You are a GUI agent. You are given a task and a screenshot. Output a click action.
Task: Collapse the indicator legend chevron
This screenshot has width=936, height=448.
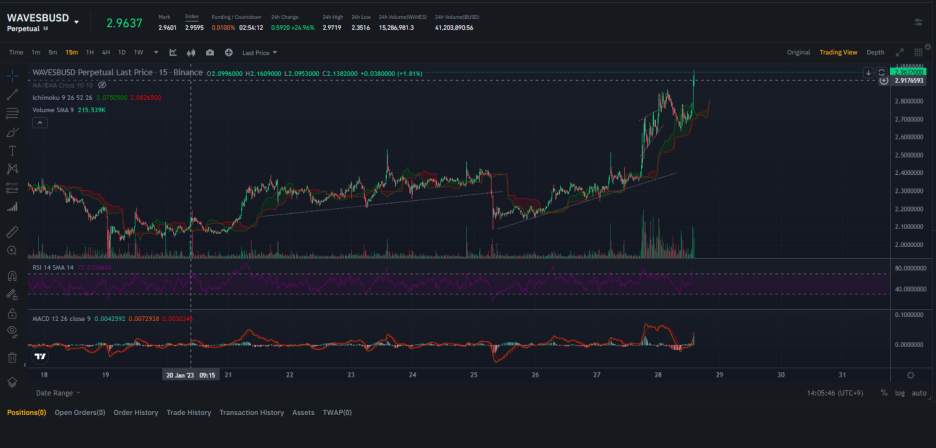pos(38,123)
